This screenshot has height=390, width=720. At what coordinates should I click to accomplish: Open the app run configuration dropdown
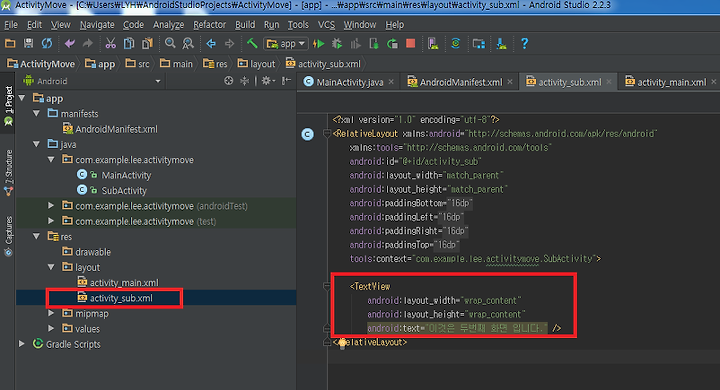coord(286,44)
